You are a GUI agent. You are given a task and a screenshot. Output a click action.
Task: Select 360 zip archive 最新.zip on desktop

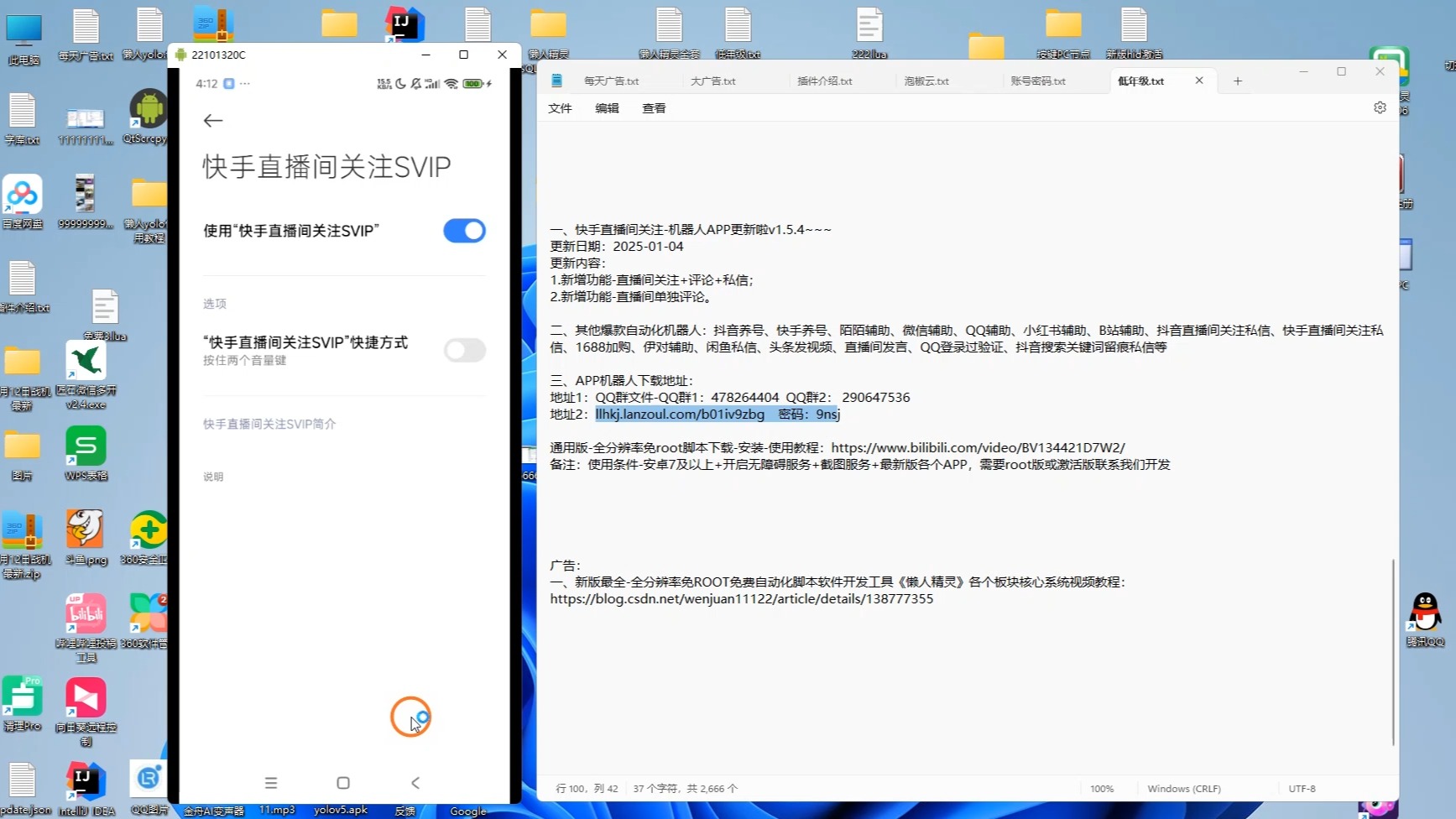23,545
